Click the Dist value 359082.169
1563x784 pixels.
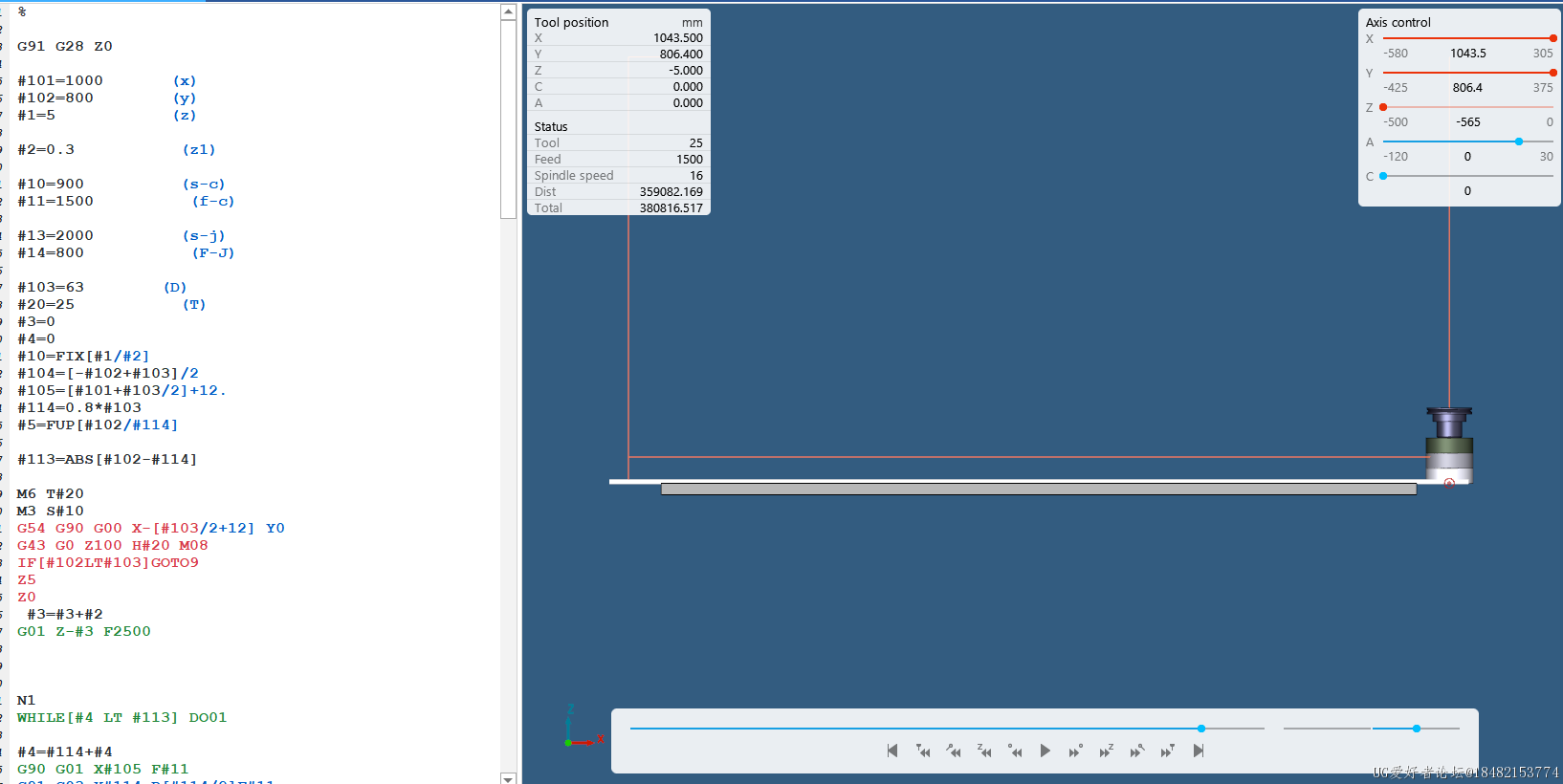coord(671,192)
